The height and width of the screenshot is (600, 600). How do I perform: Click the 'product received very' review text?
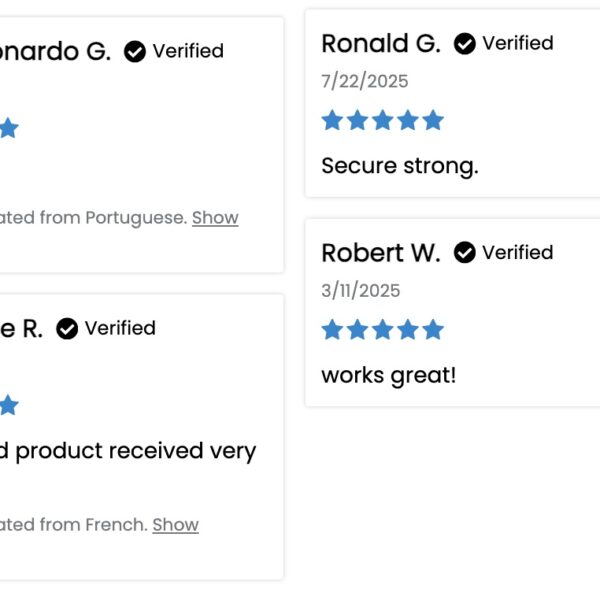pyautogui.click(x=135, y=452)
